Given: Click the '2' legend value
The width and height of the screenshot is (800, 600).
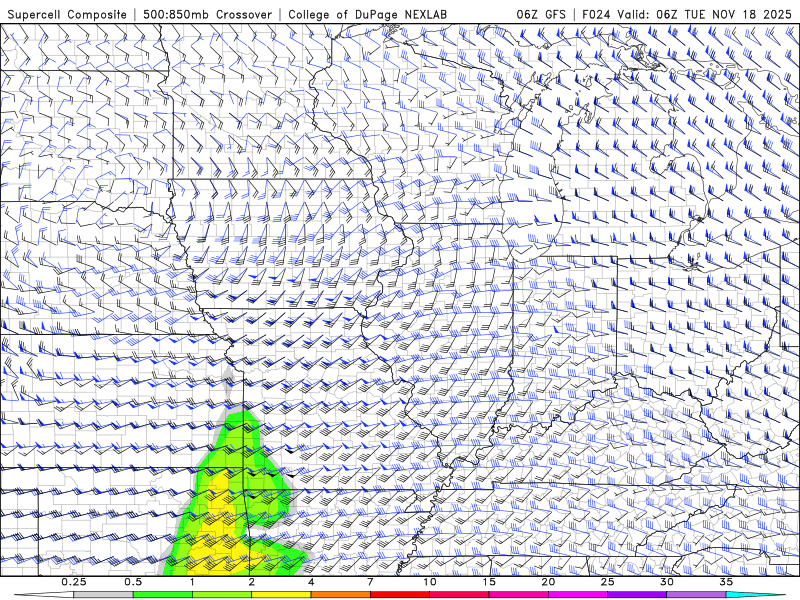Looking at the screenshot, I should click(x=252, y=582).
